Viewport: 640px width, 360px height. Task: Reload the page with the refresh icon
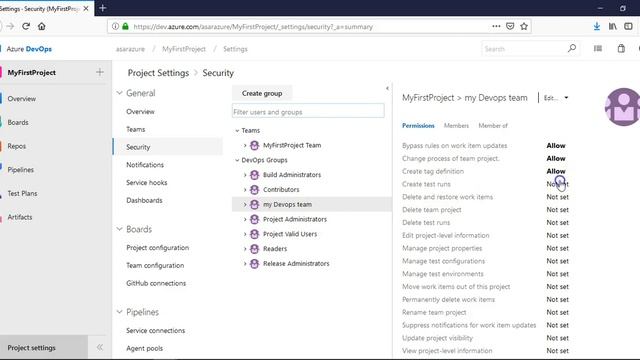pos(26,27)
